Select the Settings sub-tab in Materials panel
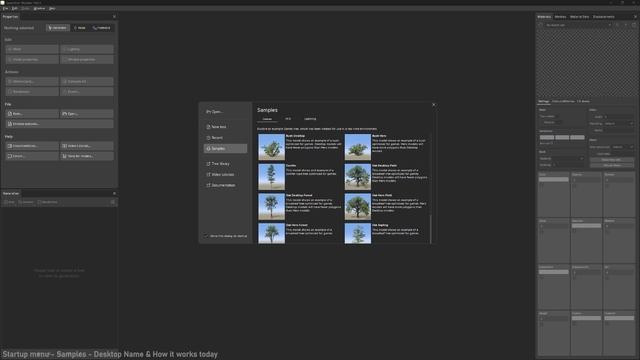The height and width of the screenshot is (360, 640). (x=543, y=101)
